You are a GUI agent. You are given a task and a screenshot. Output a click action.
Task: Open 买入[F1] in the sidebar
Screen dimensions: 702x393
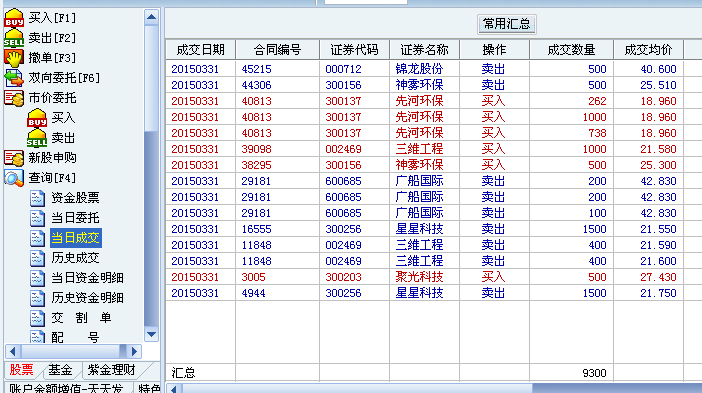[52, 18]
